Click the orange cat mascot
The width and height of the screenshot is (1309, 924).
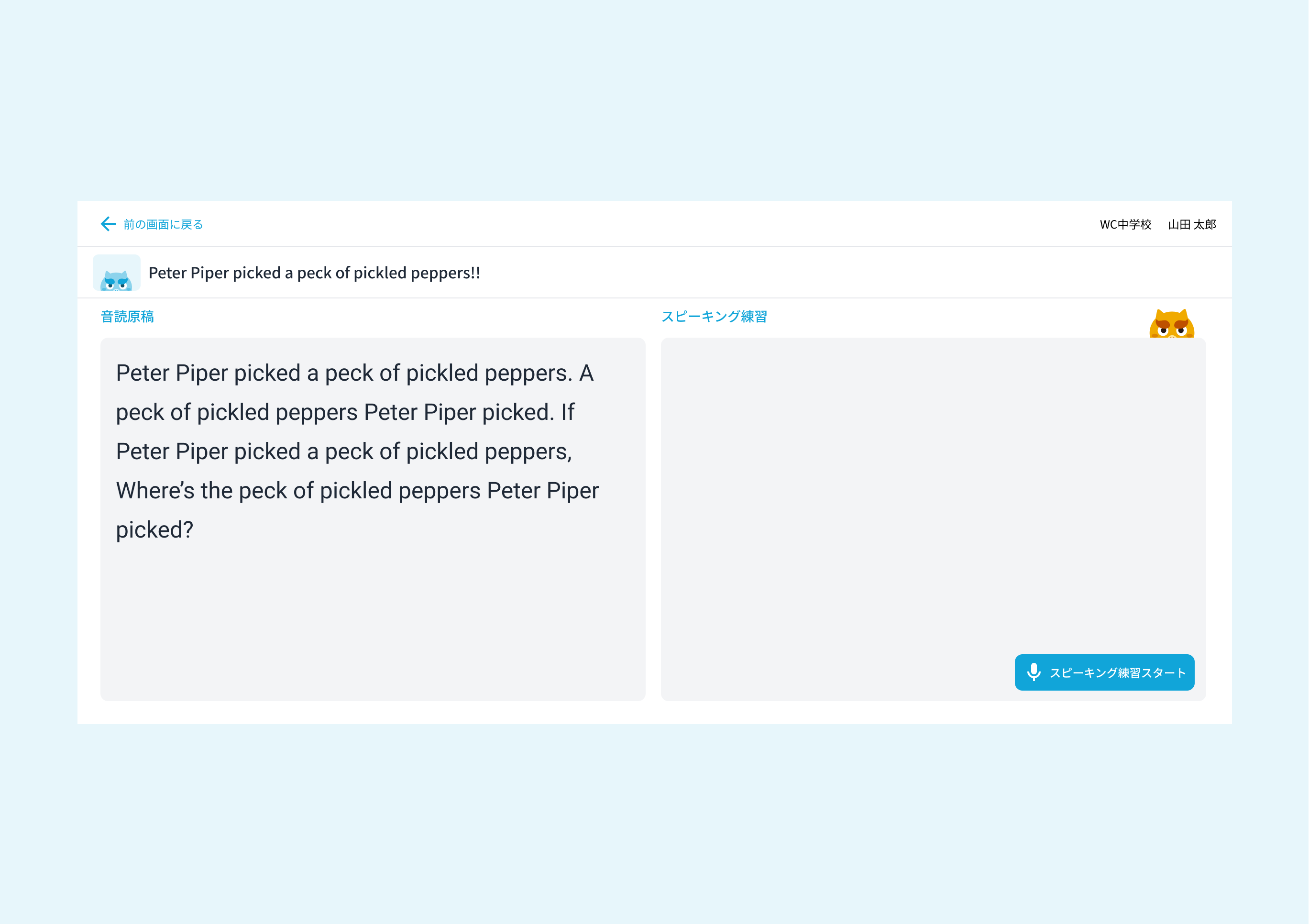[x=1171, y=324]
